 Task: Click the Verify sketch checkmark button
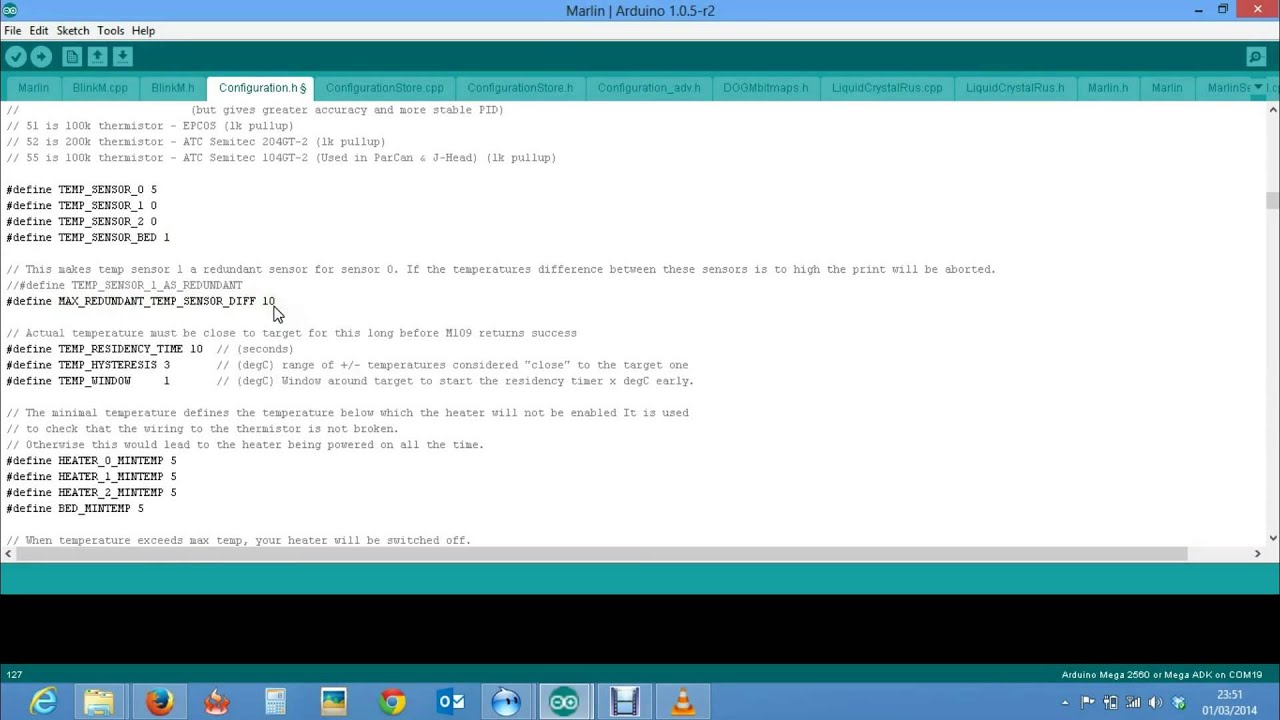pos(15,57)
